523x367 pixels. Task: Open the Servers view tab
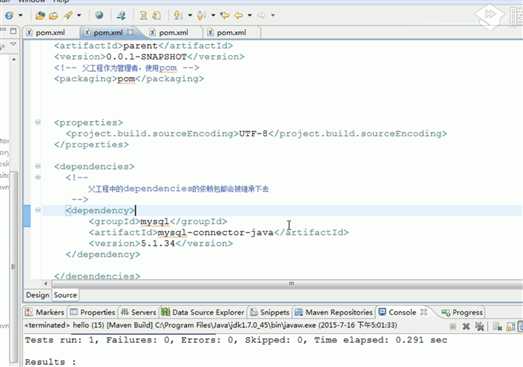click(x=139, y=312)
